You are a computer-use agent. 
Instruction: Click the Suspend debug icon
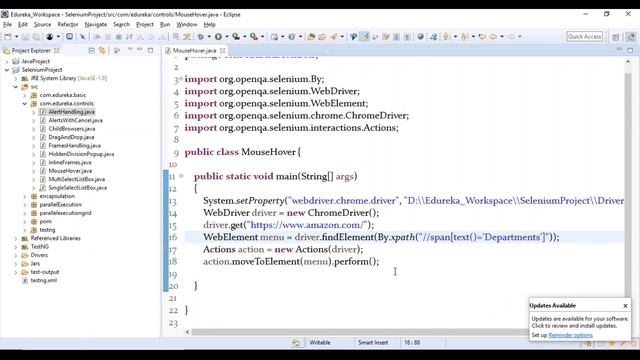pyautogui.click(x=108, y=37)
